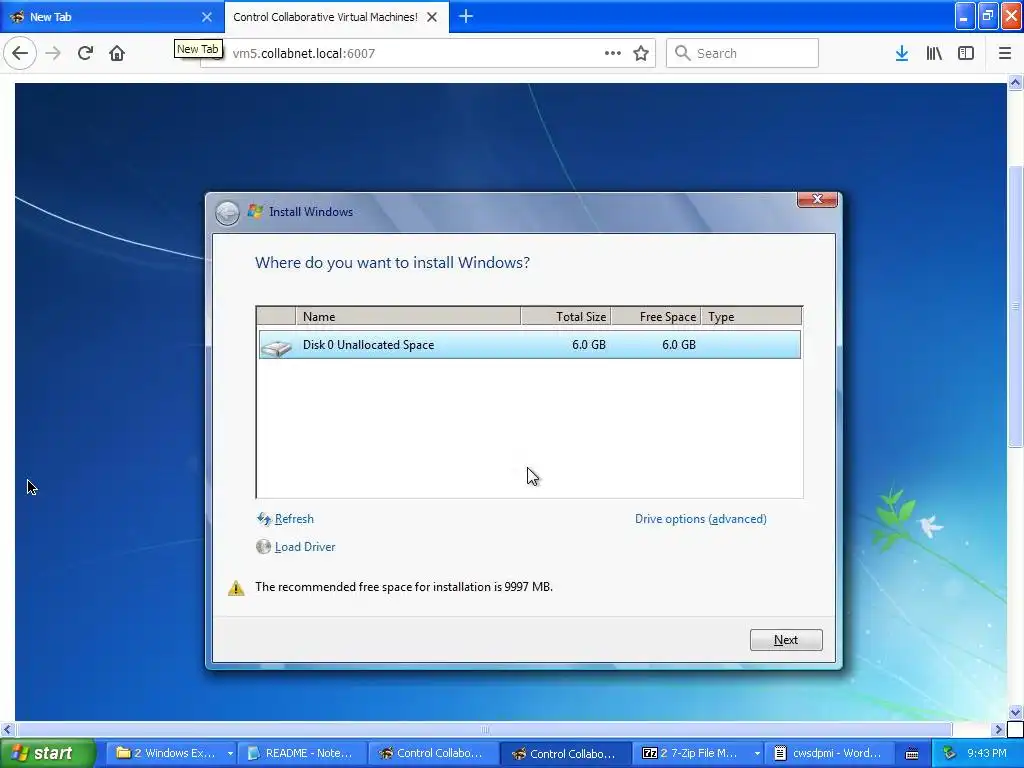Click horizontal scrollbar left arrow
Image resolution: width=1024 pixels, height=768 pixels.
(x=7, y=729)
